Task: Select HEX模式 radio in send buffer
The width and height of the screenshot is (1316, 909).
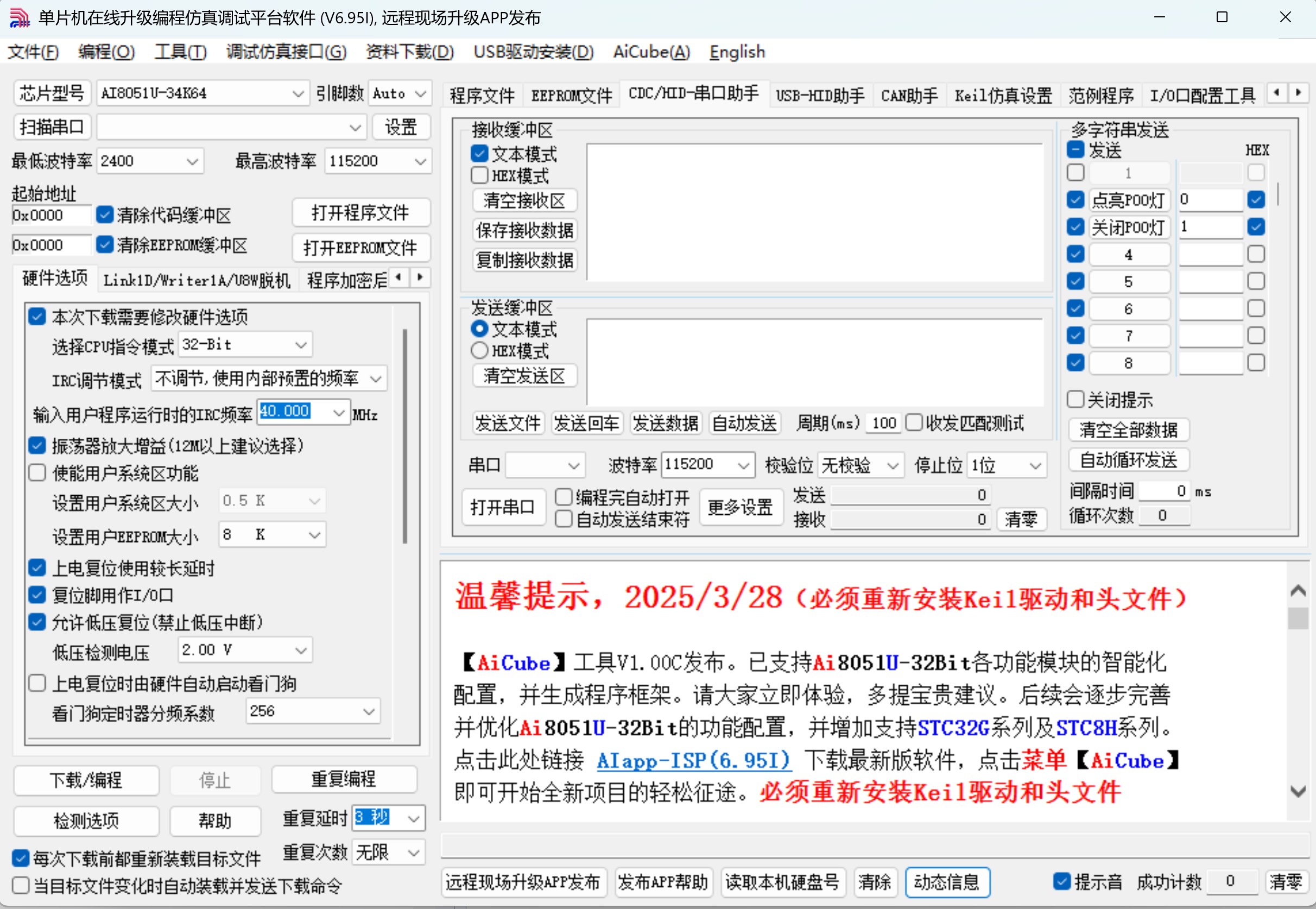Action: click(x=479, y=350)
